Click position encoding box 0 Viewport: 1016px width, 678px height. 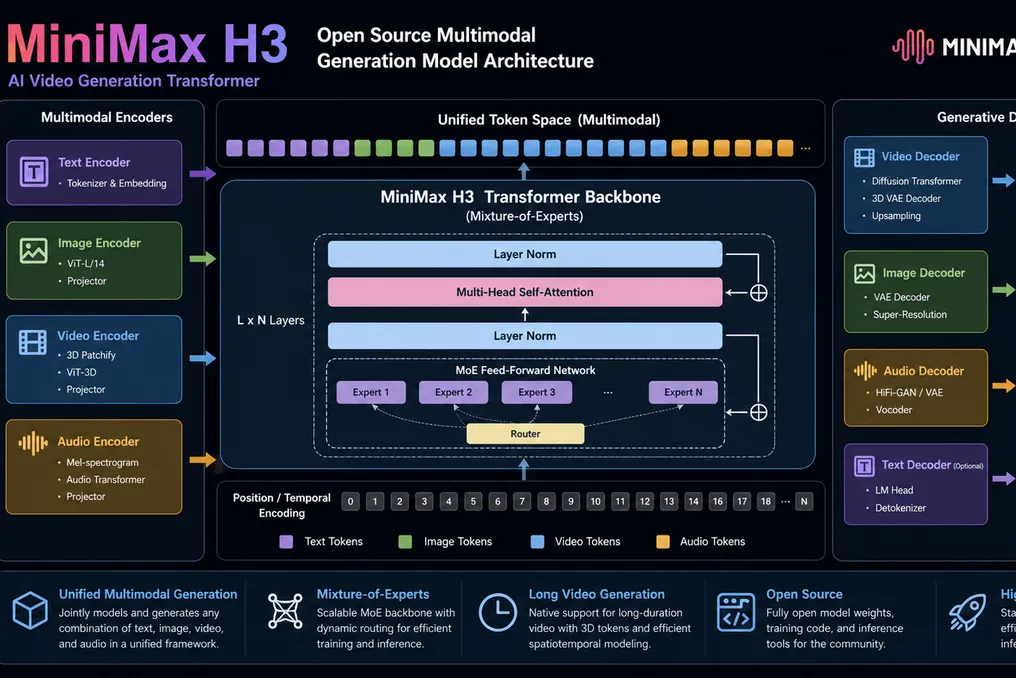(x=351, y=501)
